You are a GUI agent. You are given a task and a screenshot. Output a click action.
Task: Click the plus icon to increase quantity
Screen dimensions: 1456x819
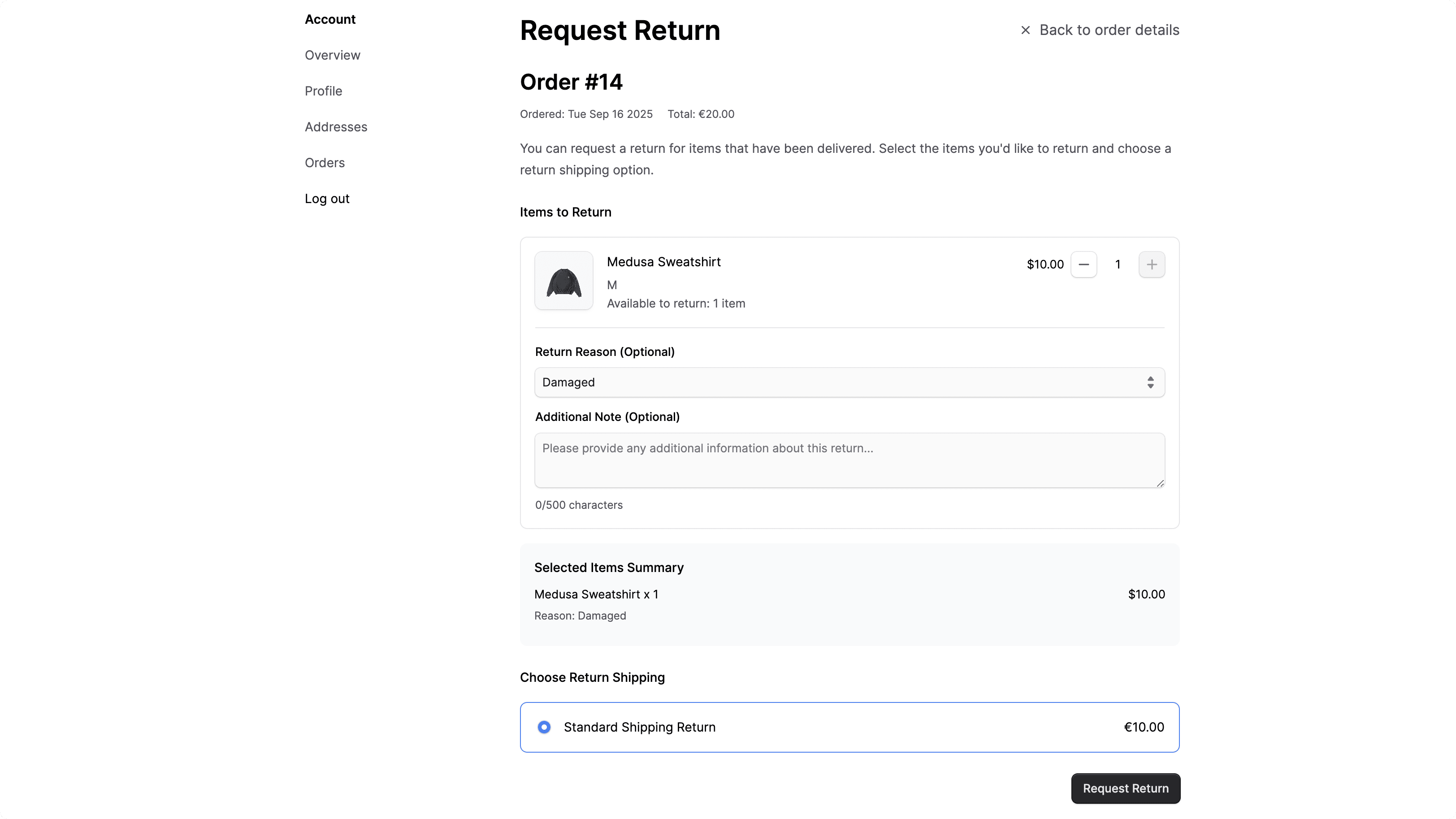(x=1152, y=264)
